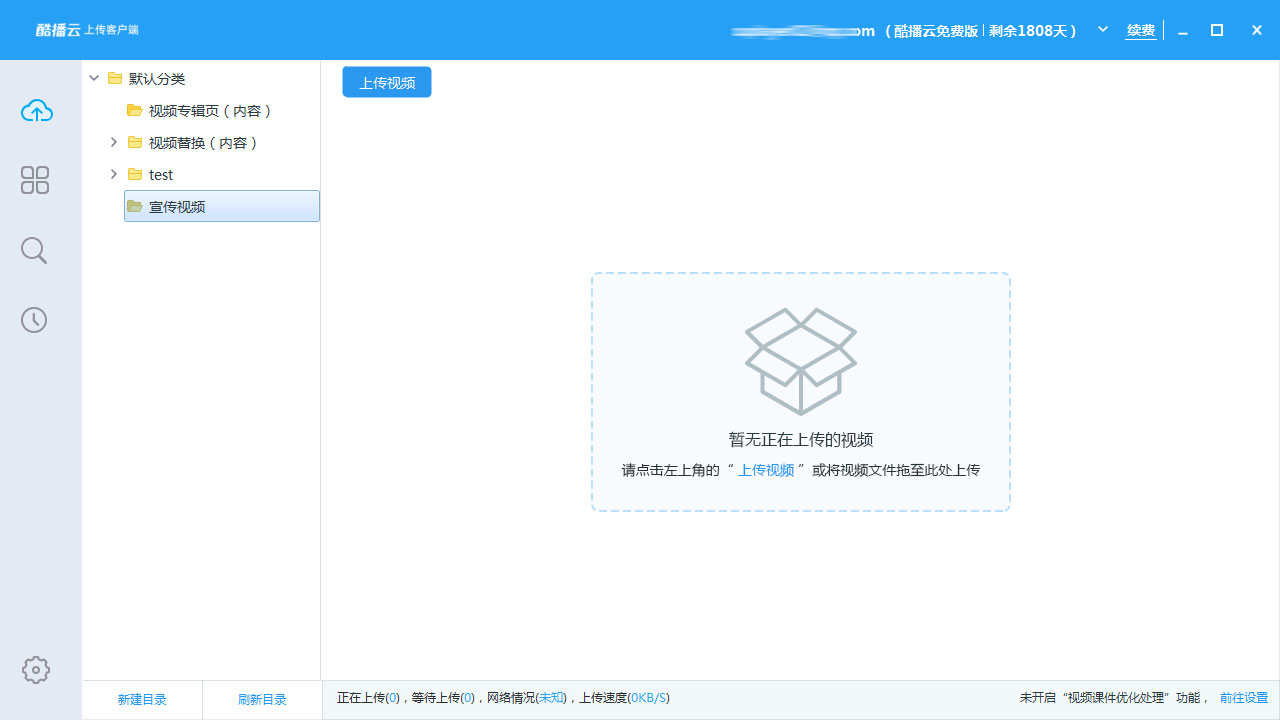This screenshot has height=720, width=1280.
Task: Click the 默认分类 folder icon
Action: coord(115,79)
